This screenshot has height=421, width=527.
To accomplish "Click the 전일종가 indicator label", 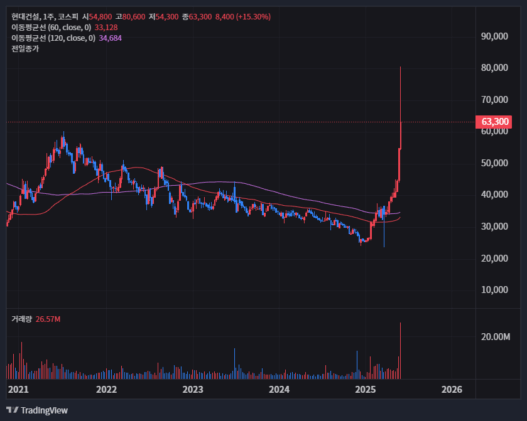I will tap(25, 49).
